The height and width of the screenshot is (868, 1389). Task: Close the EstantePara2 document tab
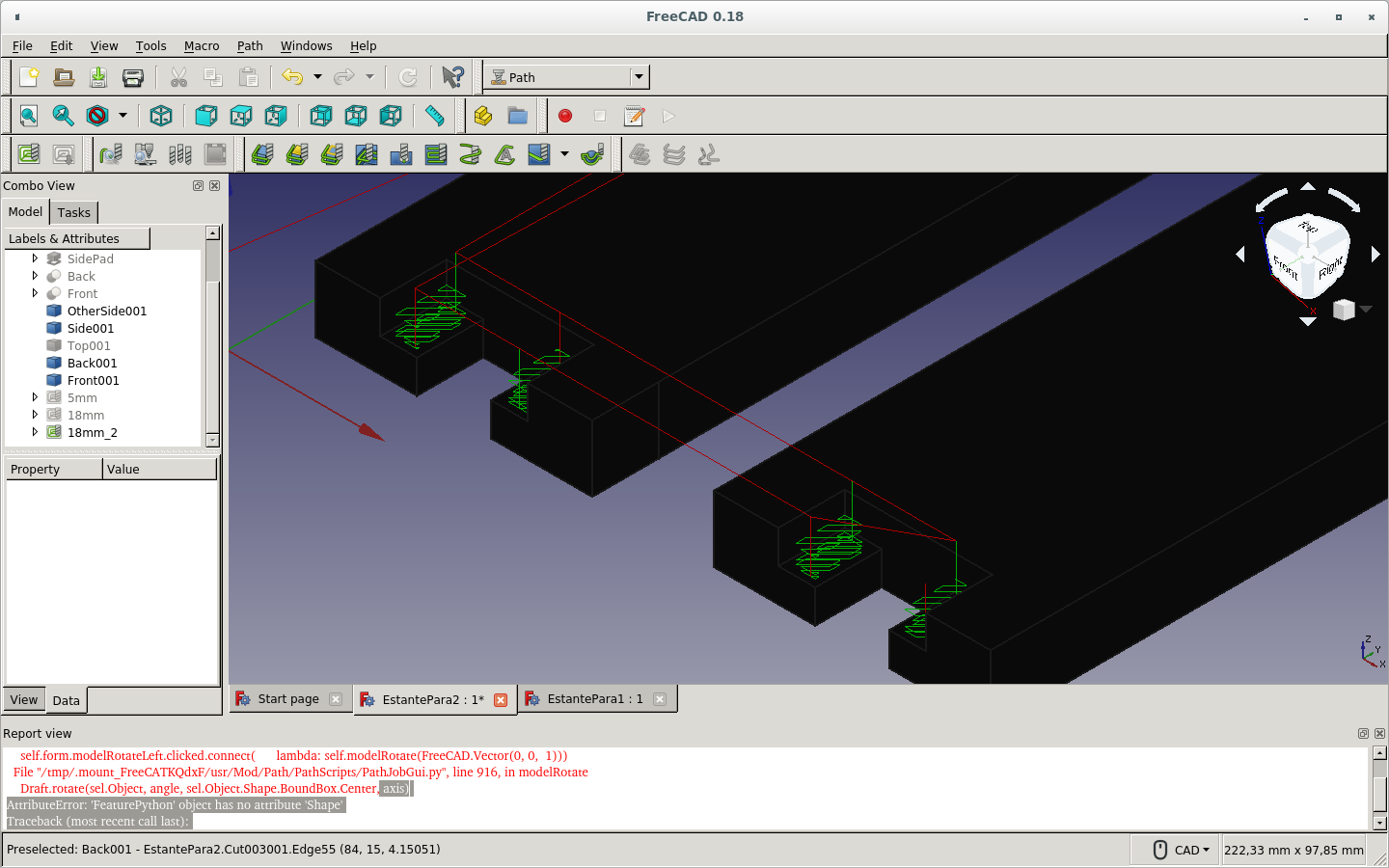(501, 700)
